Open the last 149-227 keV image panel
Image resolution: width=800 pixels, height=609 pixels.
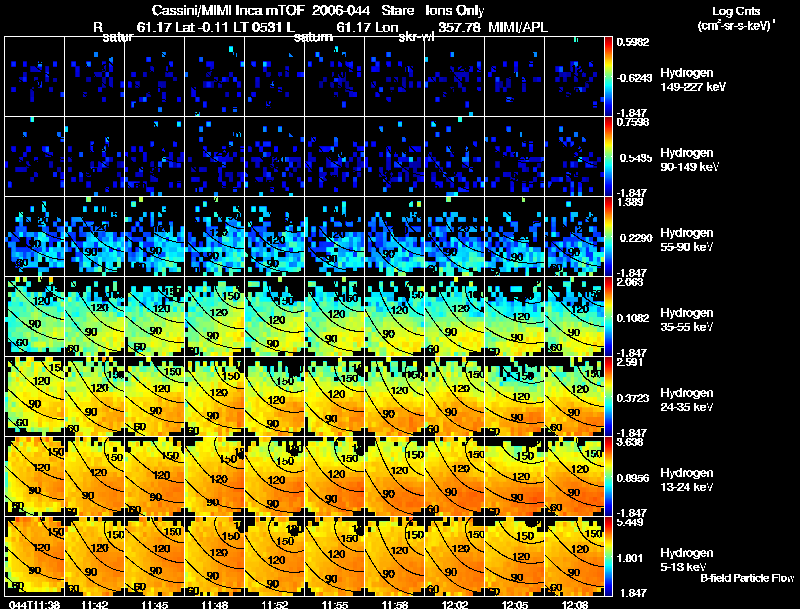[574, 77]
